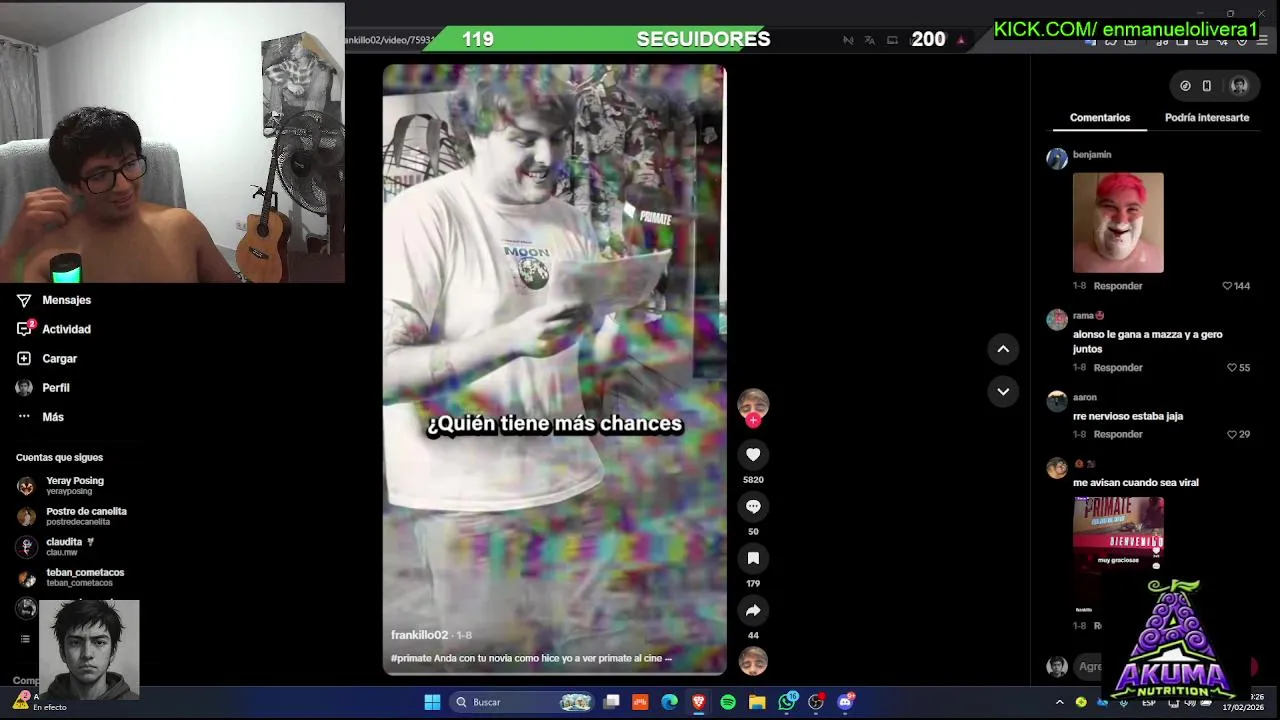Click the picture-in-picture icon in address bar
Viewport: 1280px width, 720px height.
click(890, 40)
